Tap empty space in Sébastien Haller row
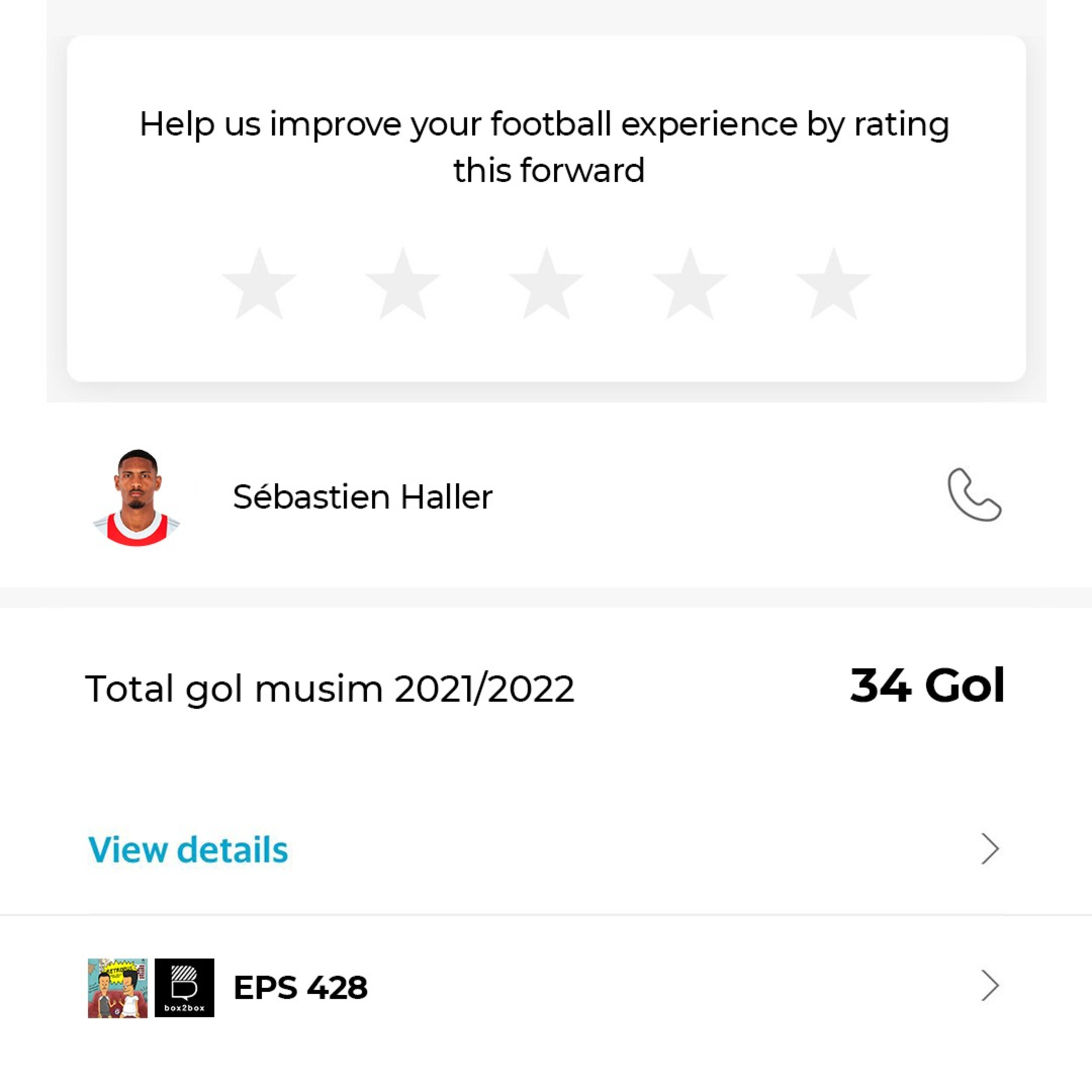The width and height of the screenshot is (1092, 1092). point(707,497)
